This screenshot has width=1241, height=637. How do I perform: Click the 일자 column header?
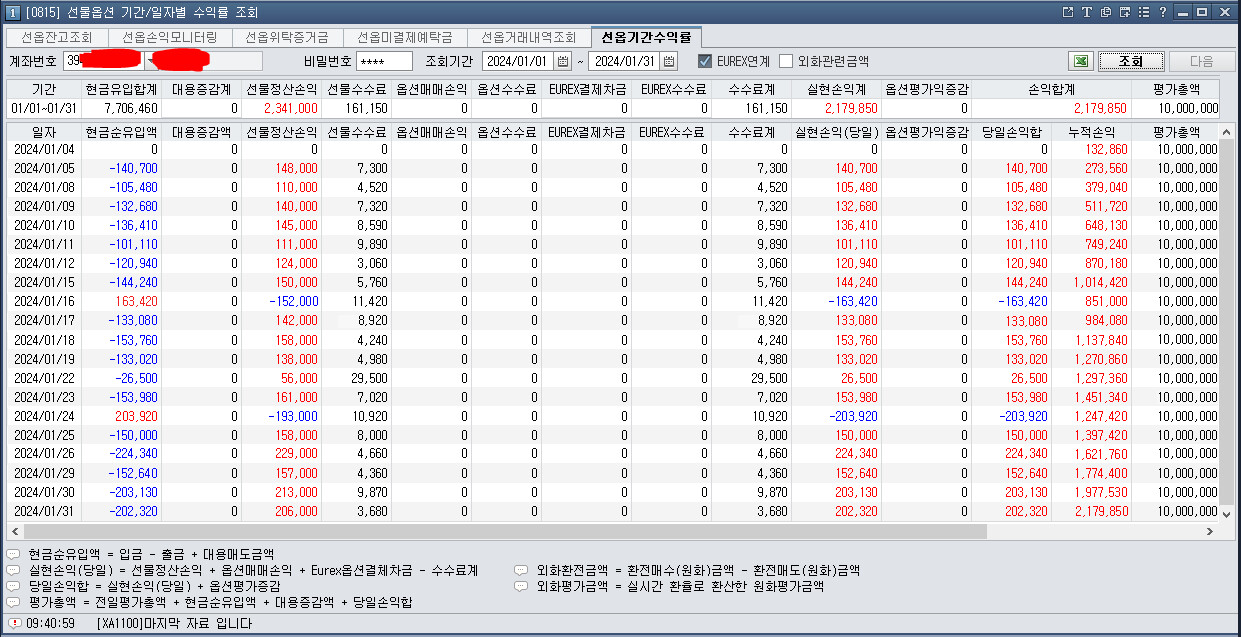point(44,132)
